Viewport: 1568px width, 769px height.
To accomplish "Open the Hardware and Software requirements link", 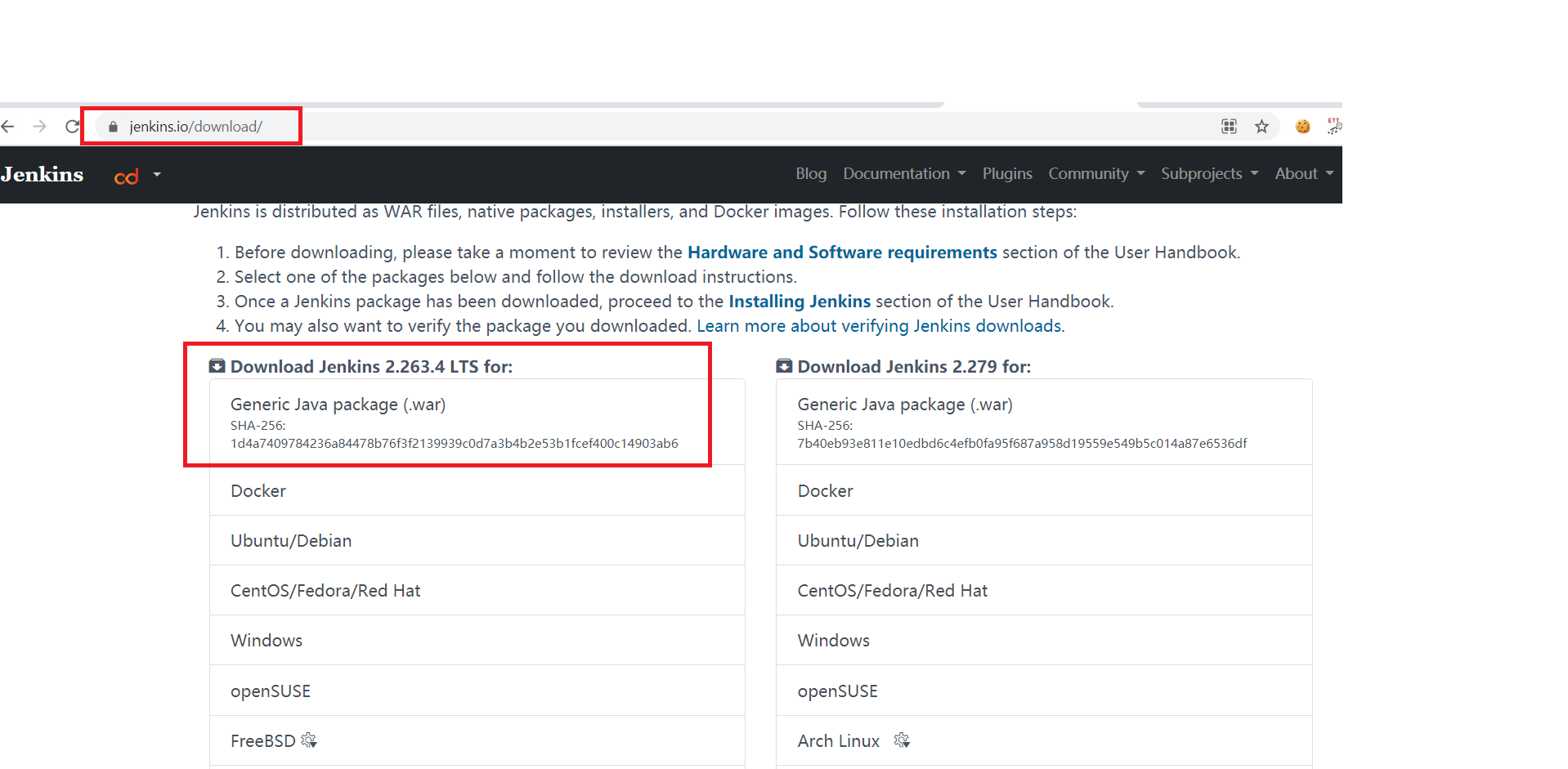I will click(x=842, y=253).
